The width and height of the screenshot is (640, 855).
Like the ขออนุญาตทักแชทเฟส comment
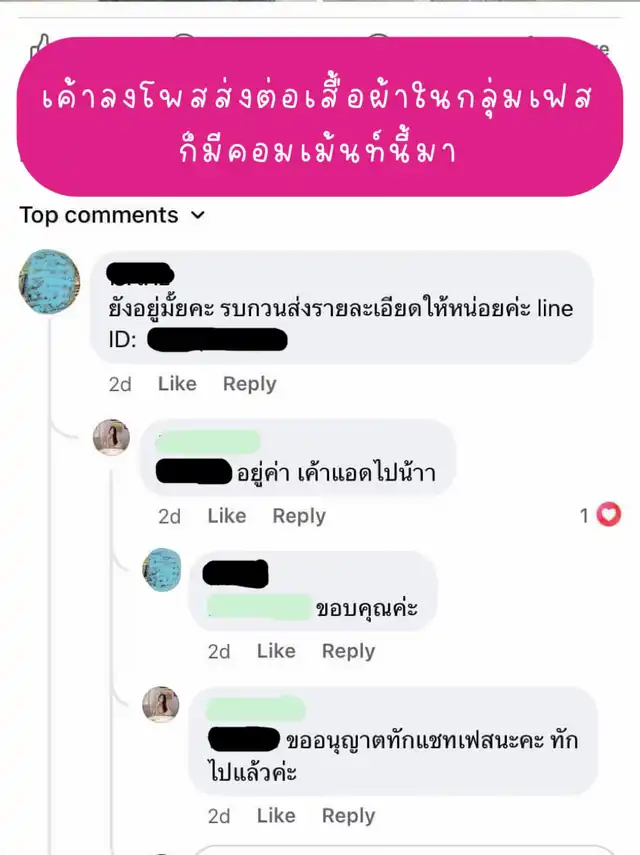(x=276, y=816)
